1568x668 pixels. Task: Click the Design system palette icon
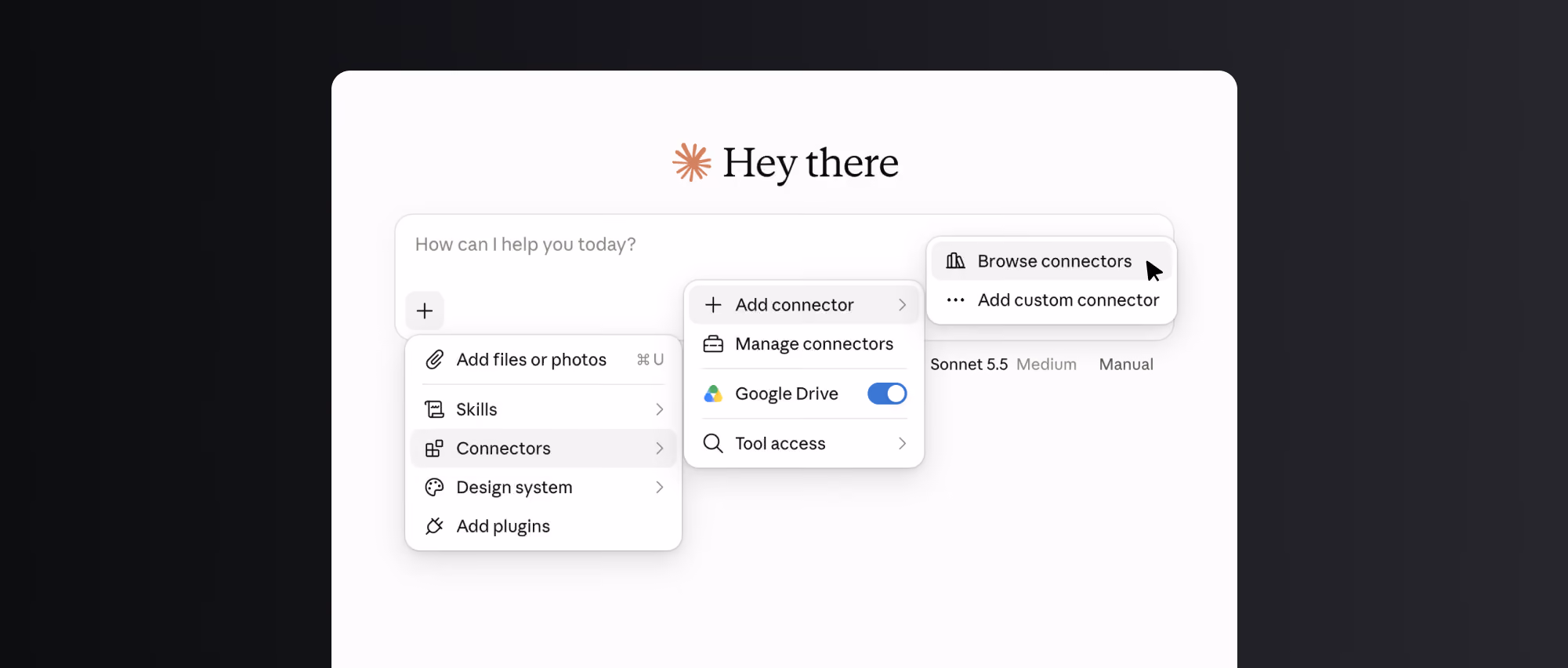tap(434, 488)
